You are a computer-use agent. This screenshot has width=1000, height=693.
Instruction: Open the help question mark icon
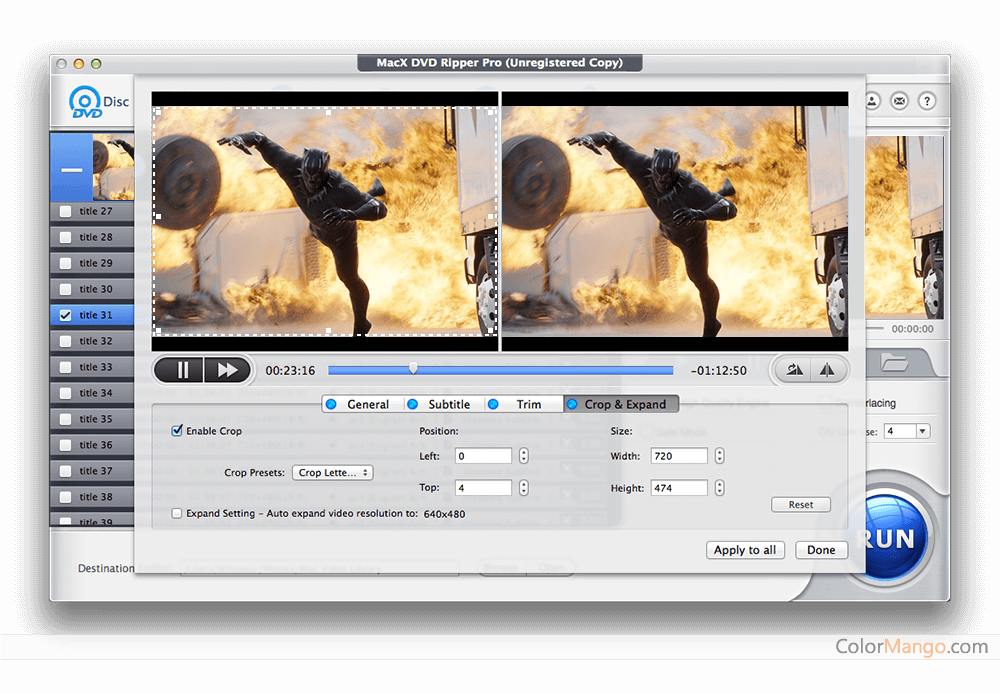click(x=927, y=101)
